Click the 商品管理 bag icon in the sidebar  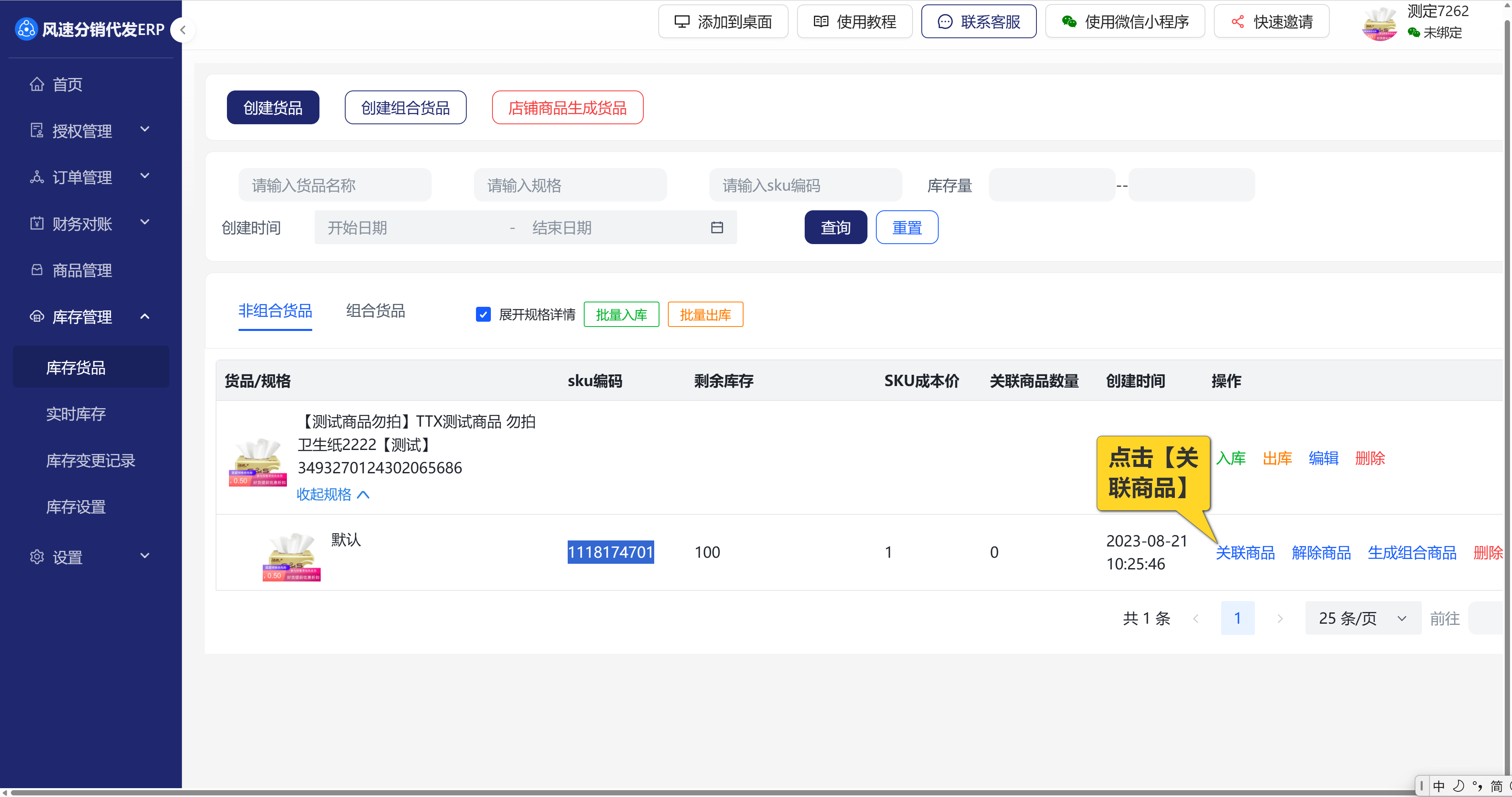pos(37,270)
